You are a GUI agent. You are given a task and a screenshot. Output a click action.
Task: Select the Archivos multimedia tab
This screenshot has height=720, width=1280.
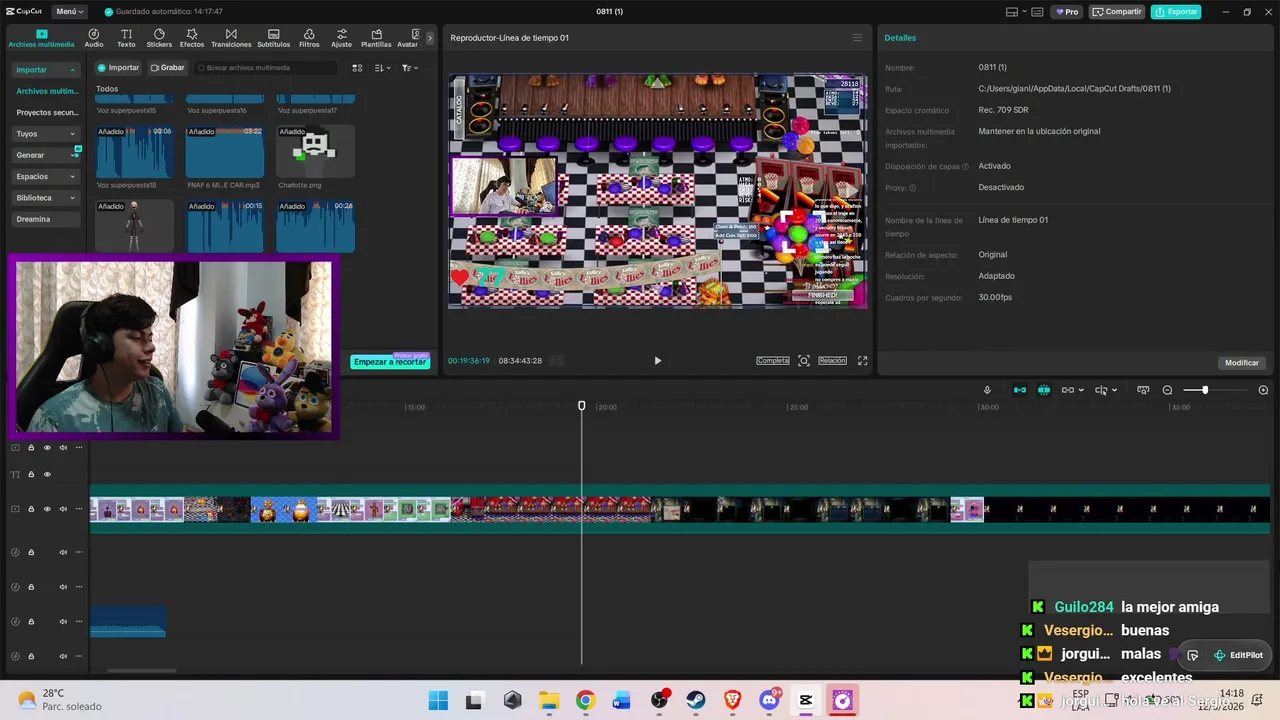click(x=41, y=38)
